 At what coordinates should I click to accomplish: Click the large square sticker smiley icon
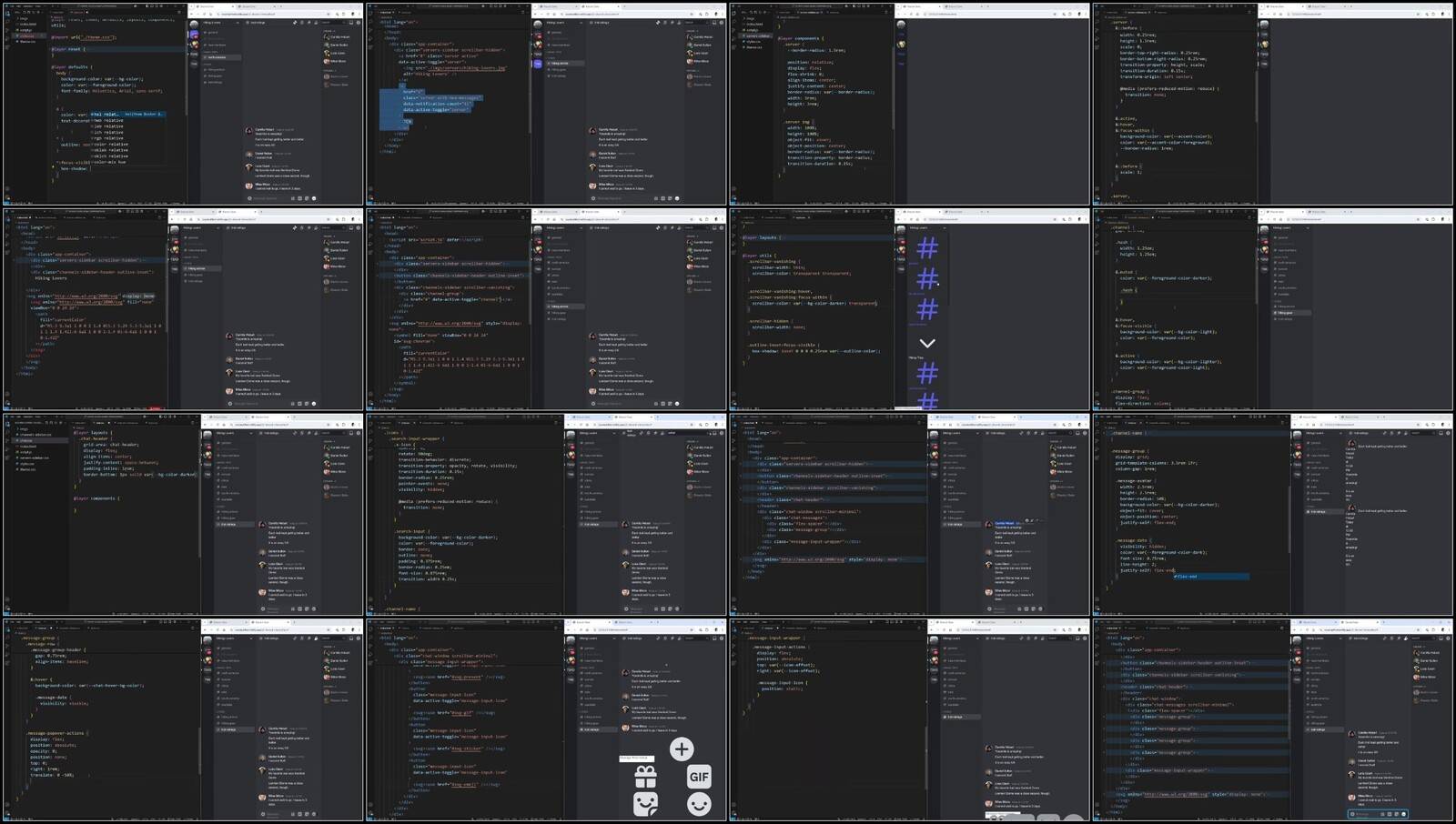tap(645, 804)
